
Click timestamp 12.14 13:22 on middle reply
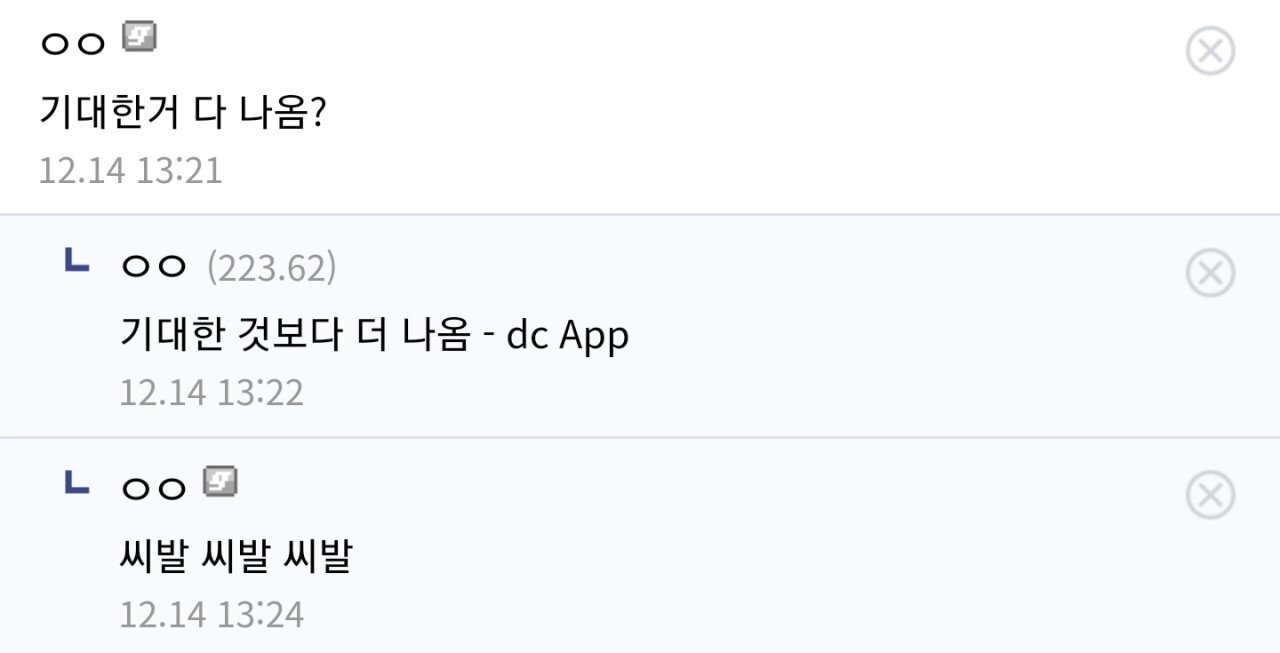[214, 391]
